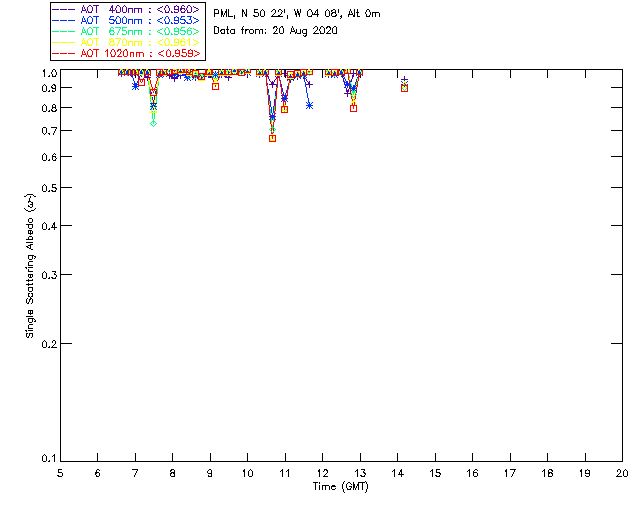Viewport: 640px width, 512px height.
Task: Click the AOT 870nm legend entry
Action: click(127, 42)
